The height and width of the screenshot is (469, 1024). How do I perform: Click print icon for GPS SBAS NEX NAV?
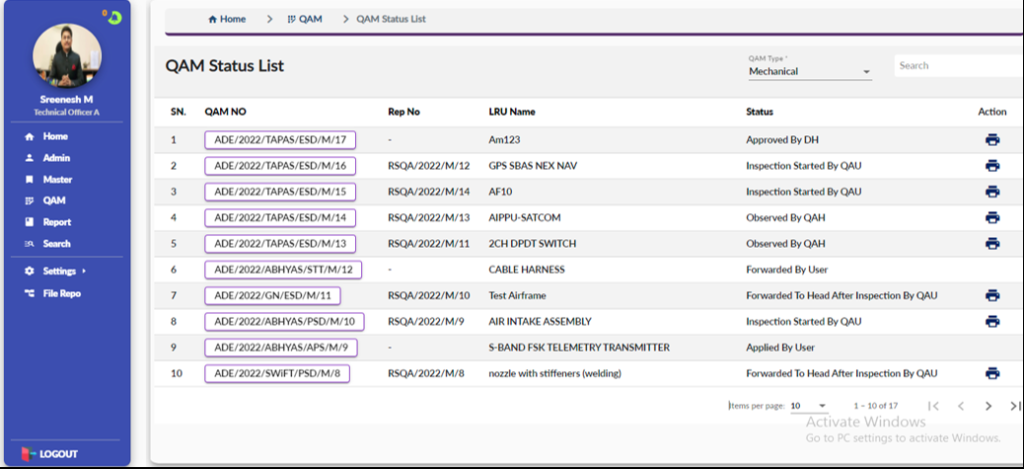click(992, 166)
